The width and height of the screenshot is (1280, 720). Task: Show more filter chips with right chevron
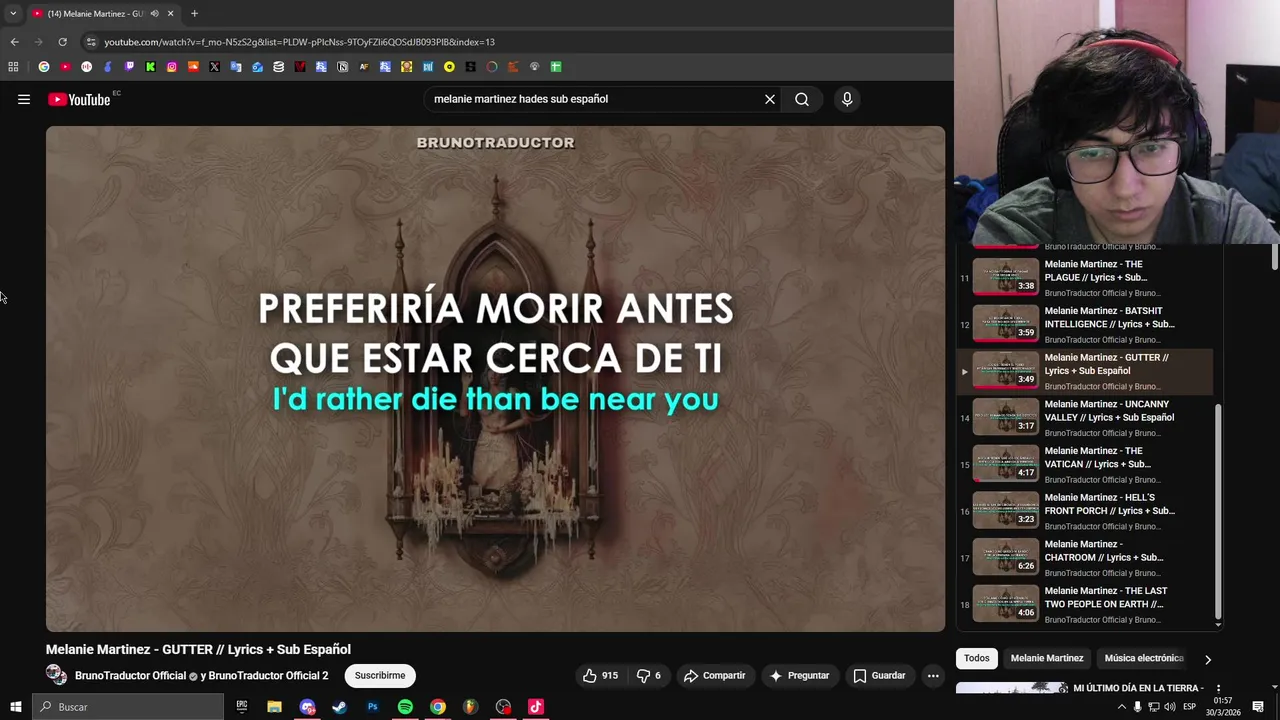point(1207,659)
